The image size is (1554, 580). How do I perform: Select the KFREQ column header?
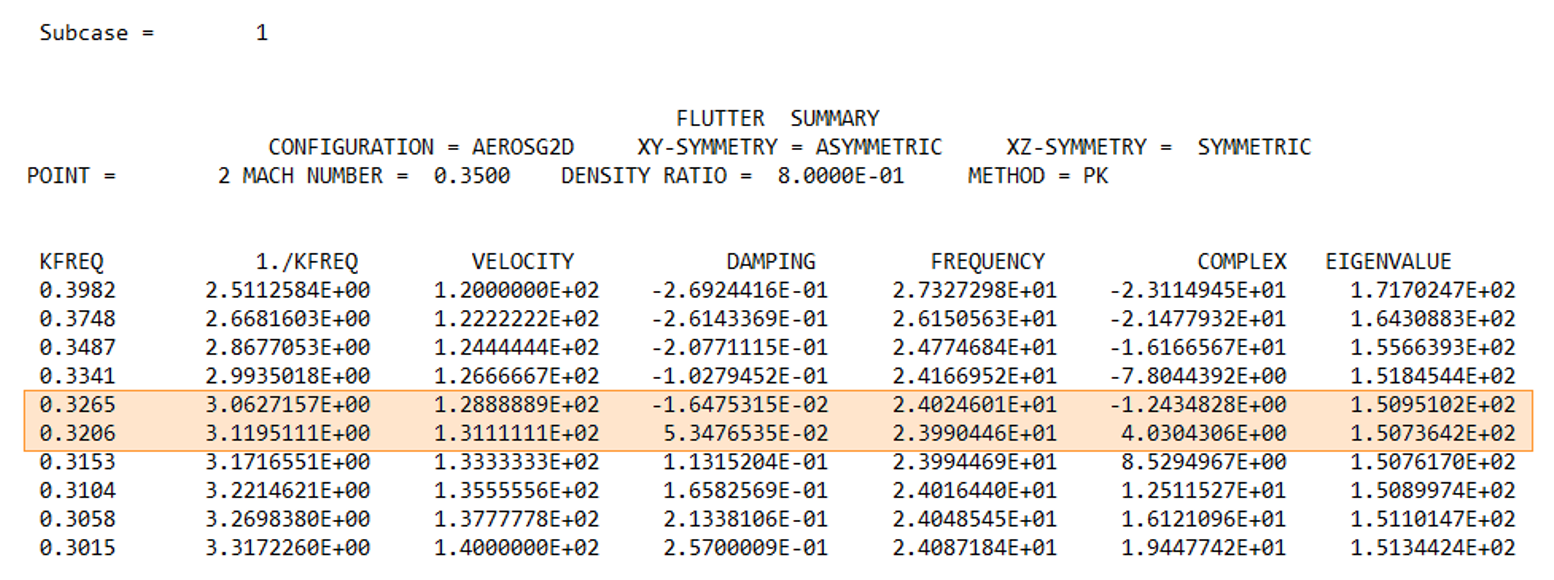pos(71,262)
